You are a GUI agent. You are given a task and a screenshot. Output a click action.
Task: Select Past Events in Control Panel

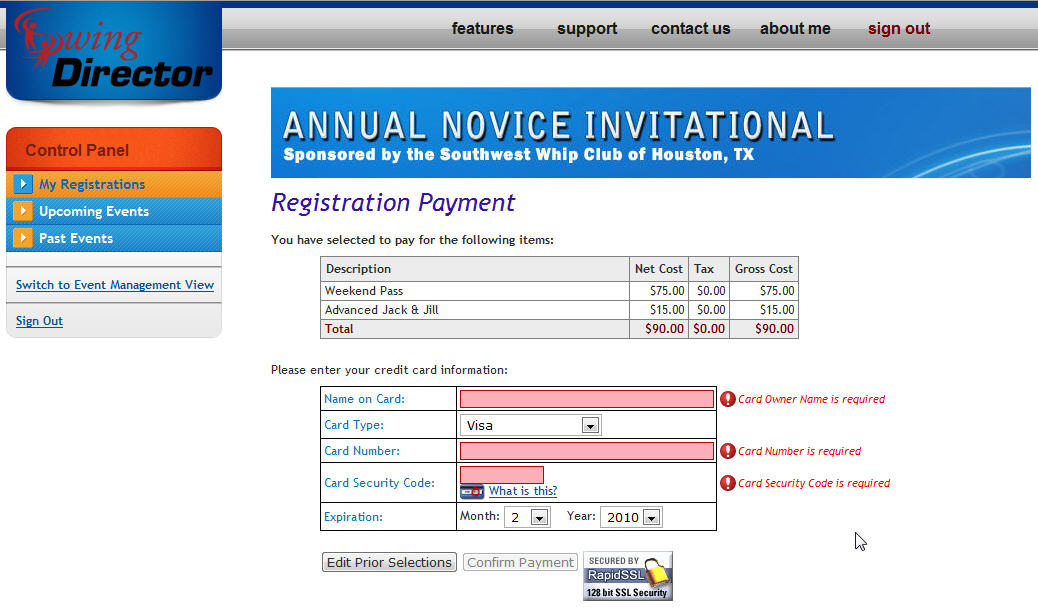(76, 238)
